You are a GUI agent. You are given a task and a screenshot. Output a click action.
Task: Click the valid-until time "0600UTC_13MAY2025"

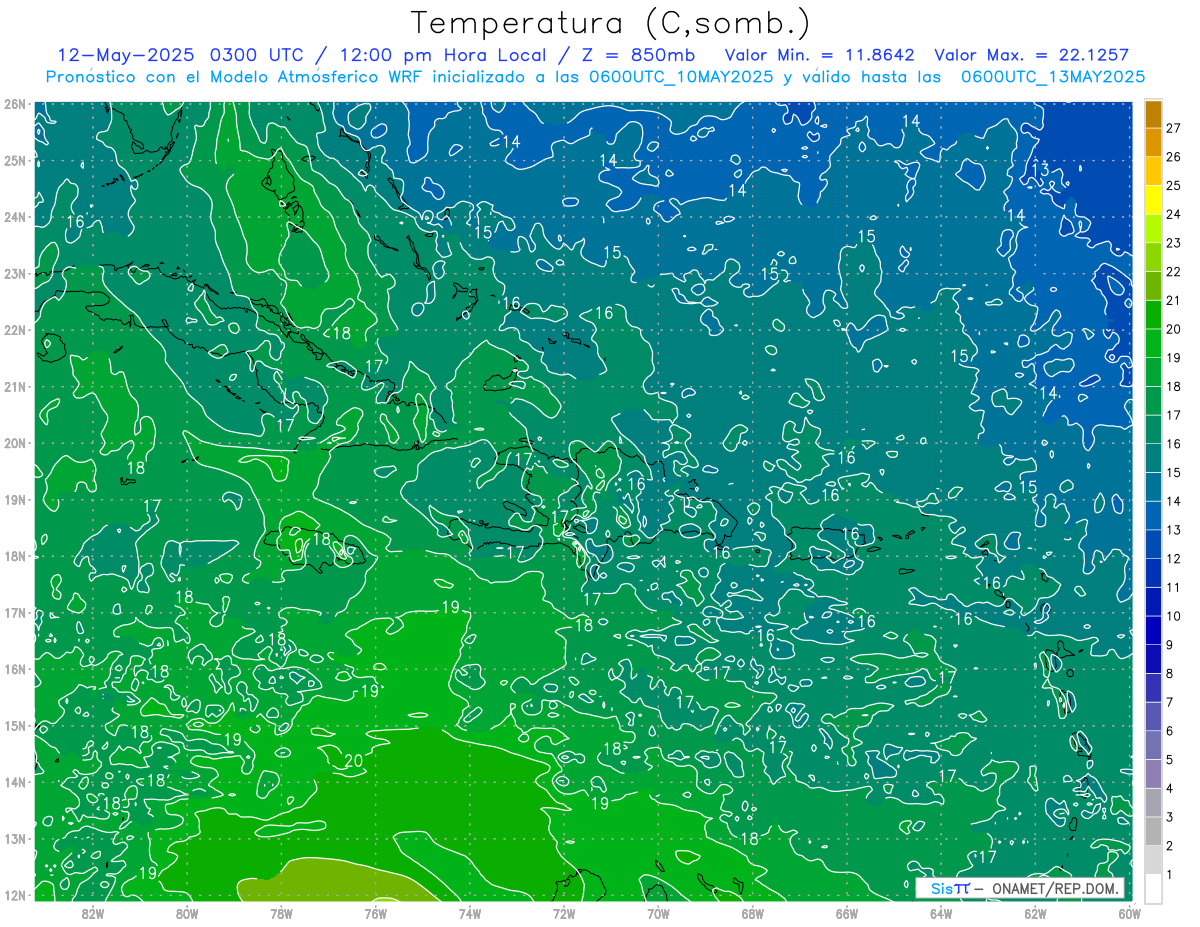1052,77
